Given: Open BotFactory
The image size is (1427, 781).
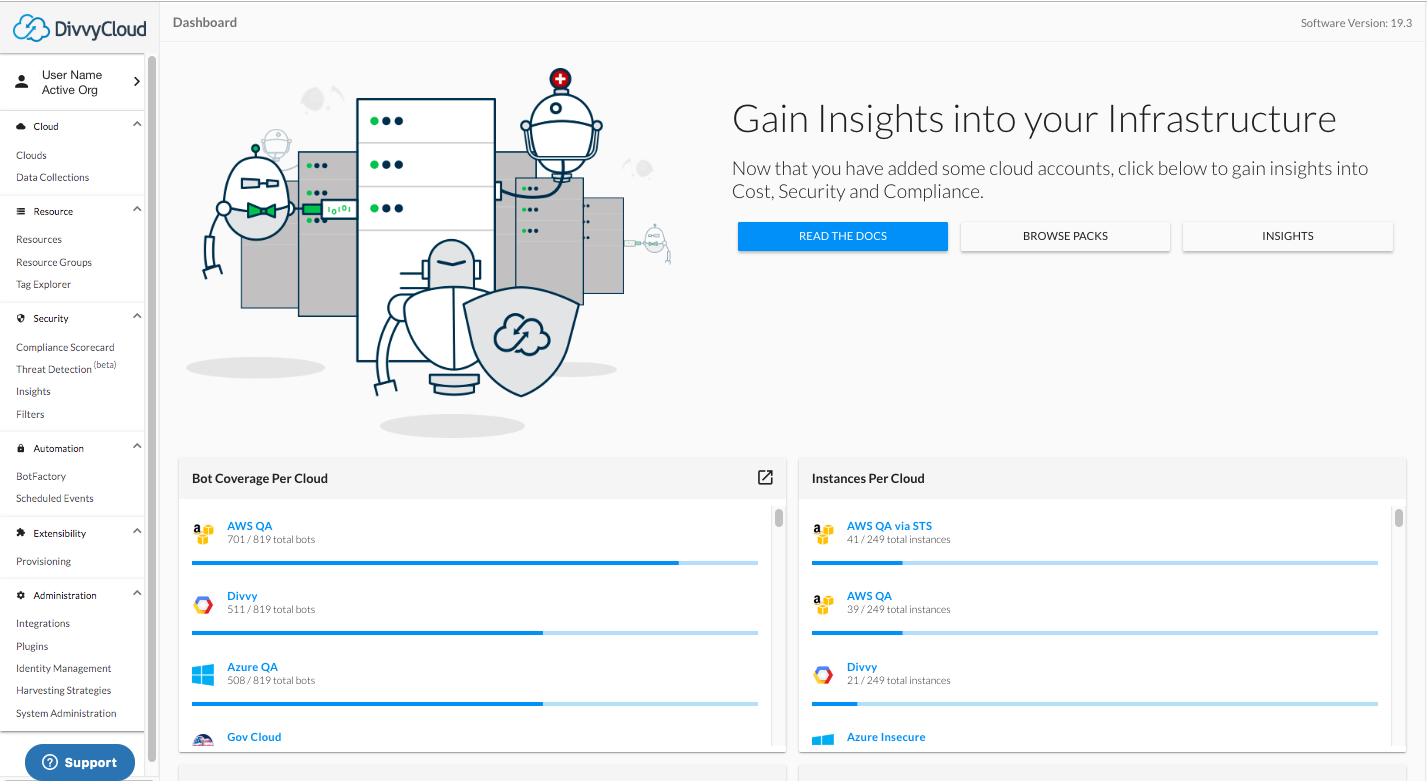Looking at the screenshot, I should (x=41, y=477).
